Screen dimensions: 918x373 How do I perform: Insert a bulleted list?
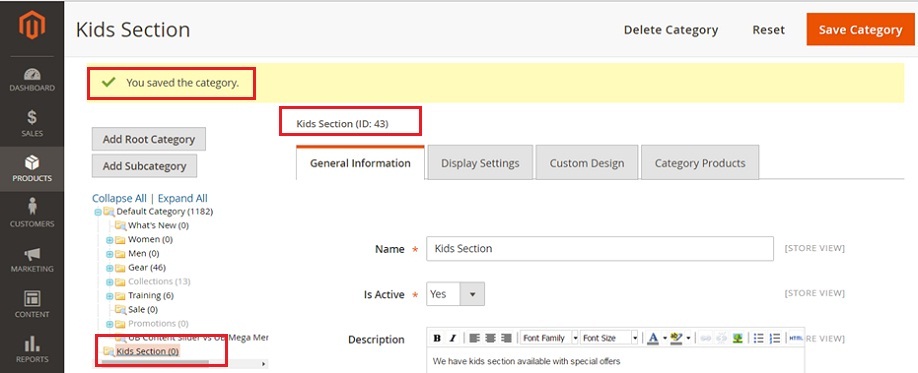tap(758, 338)
